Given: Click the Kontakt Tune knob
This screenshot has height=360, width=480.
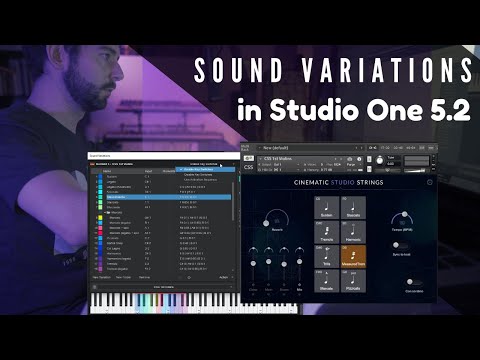Looking at the screenshot, I should pyautogui.click(x=379, y=160).
